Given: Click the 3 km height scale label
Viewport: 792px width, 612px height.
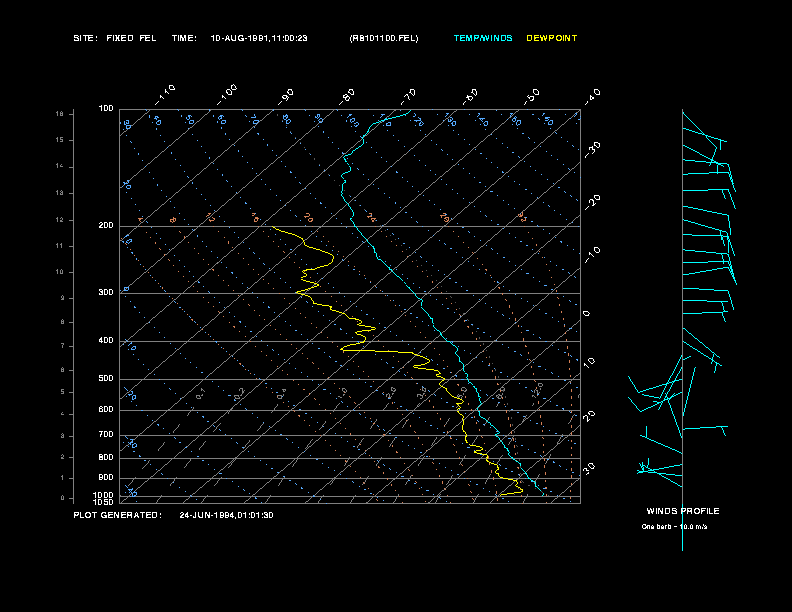Looking at the screenshot, I should 63,435.
